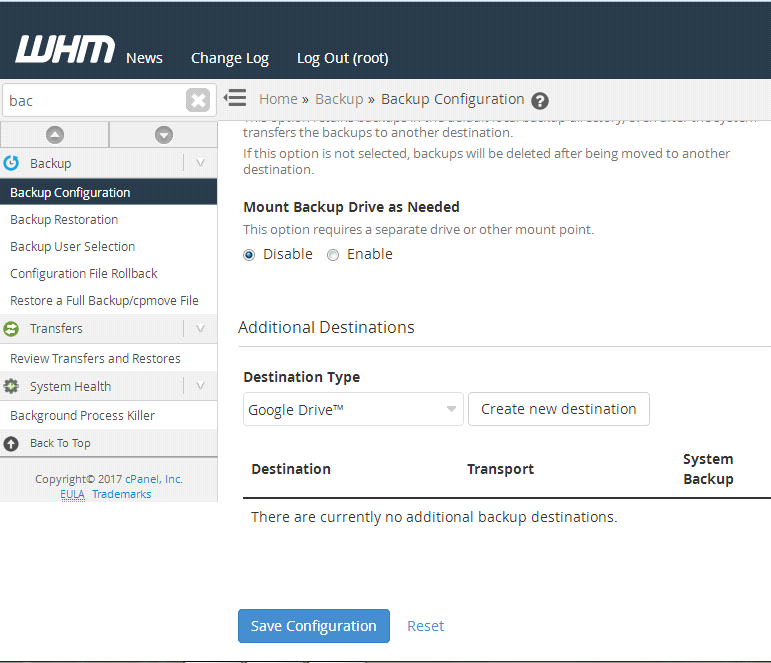
Task: Click the Additional Destinations heading
Action: pyautogui.click(x=326, y=328)
